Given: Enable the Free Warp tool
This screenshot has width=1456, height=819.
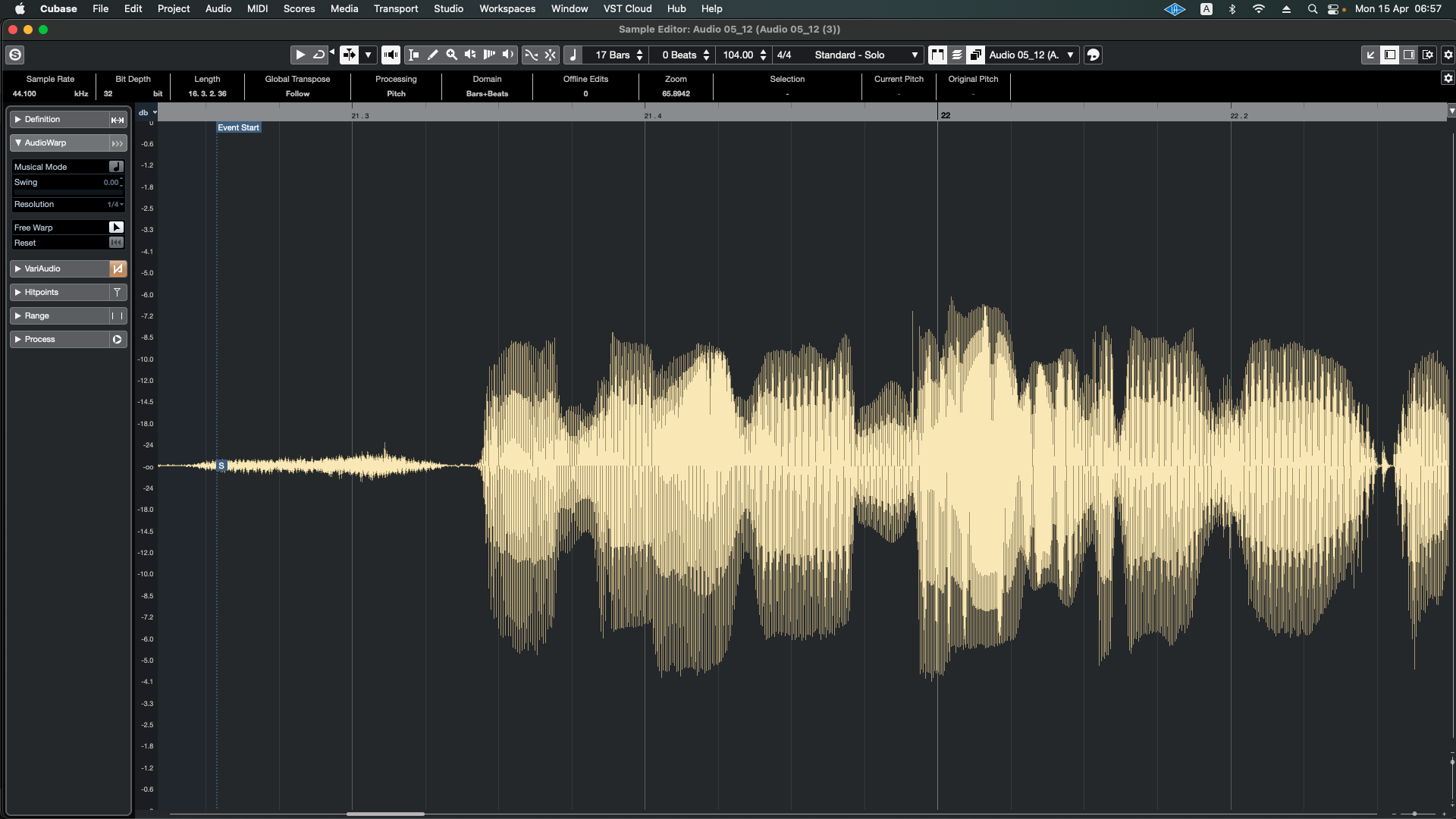Looking at the screenshot, I should pyautogui.click(x=116, y=227).
